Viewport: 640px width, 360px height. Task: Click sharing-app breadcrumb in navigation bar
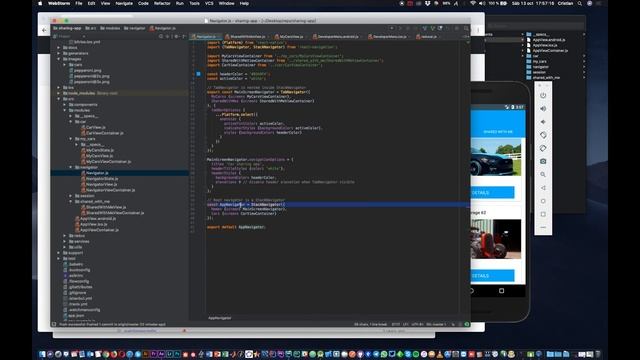[67, 28]
